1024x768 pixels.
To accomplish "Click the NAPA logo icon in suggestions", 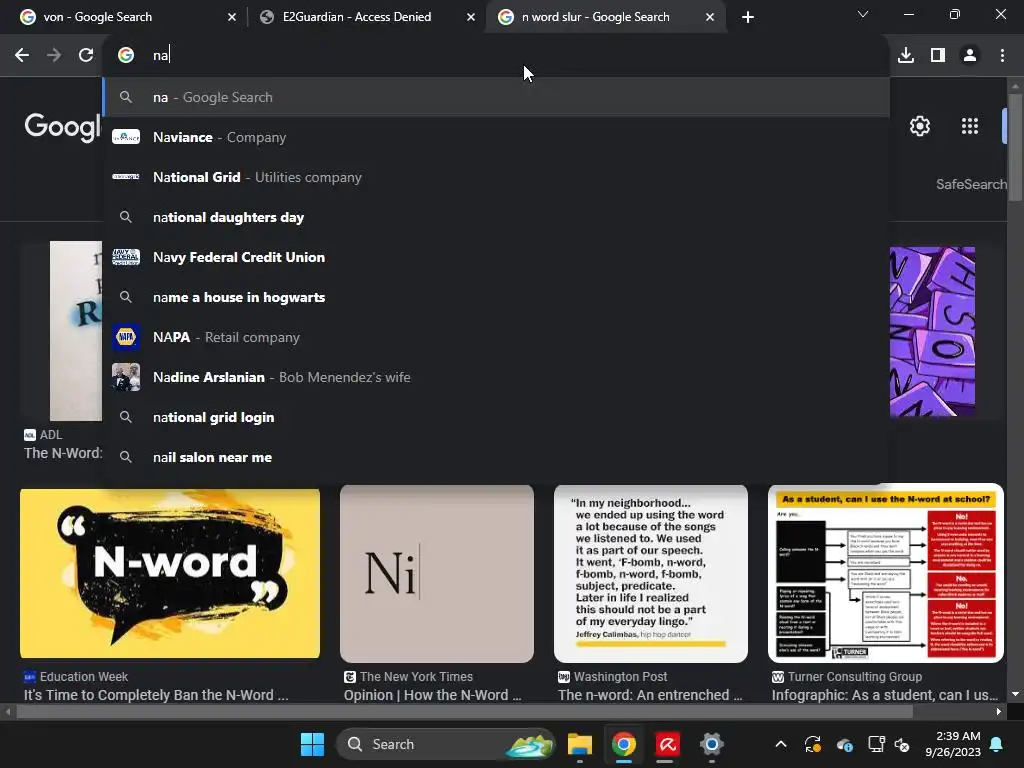I will 126,337.
